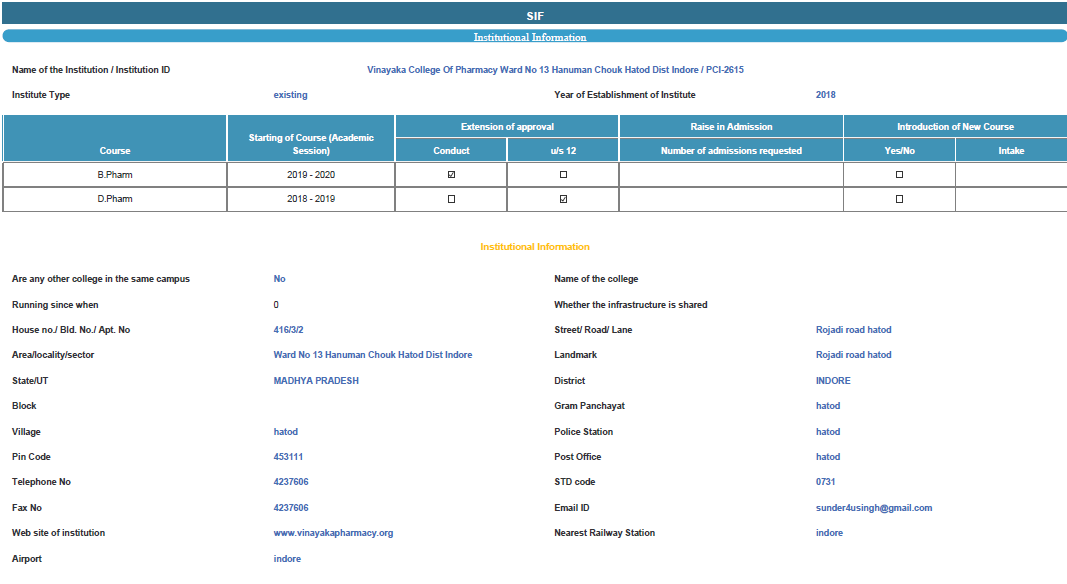This screenshot has height=584, width=1067.
Task: Click the Course column header
Action: [x=115, y=139]
